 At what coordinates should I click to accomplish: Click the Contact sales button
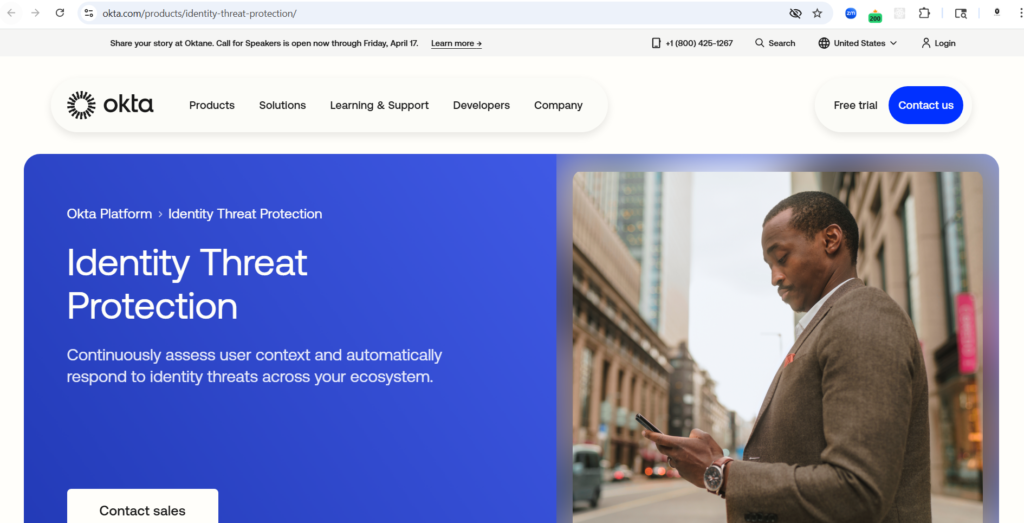coord(142,510)
